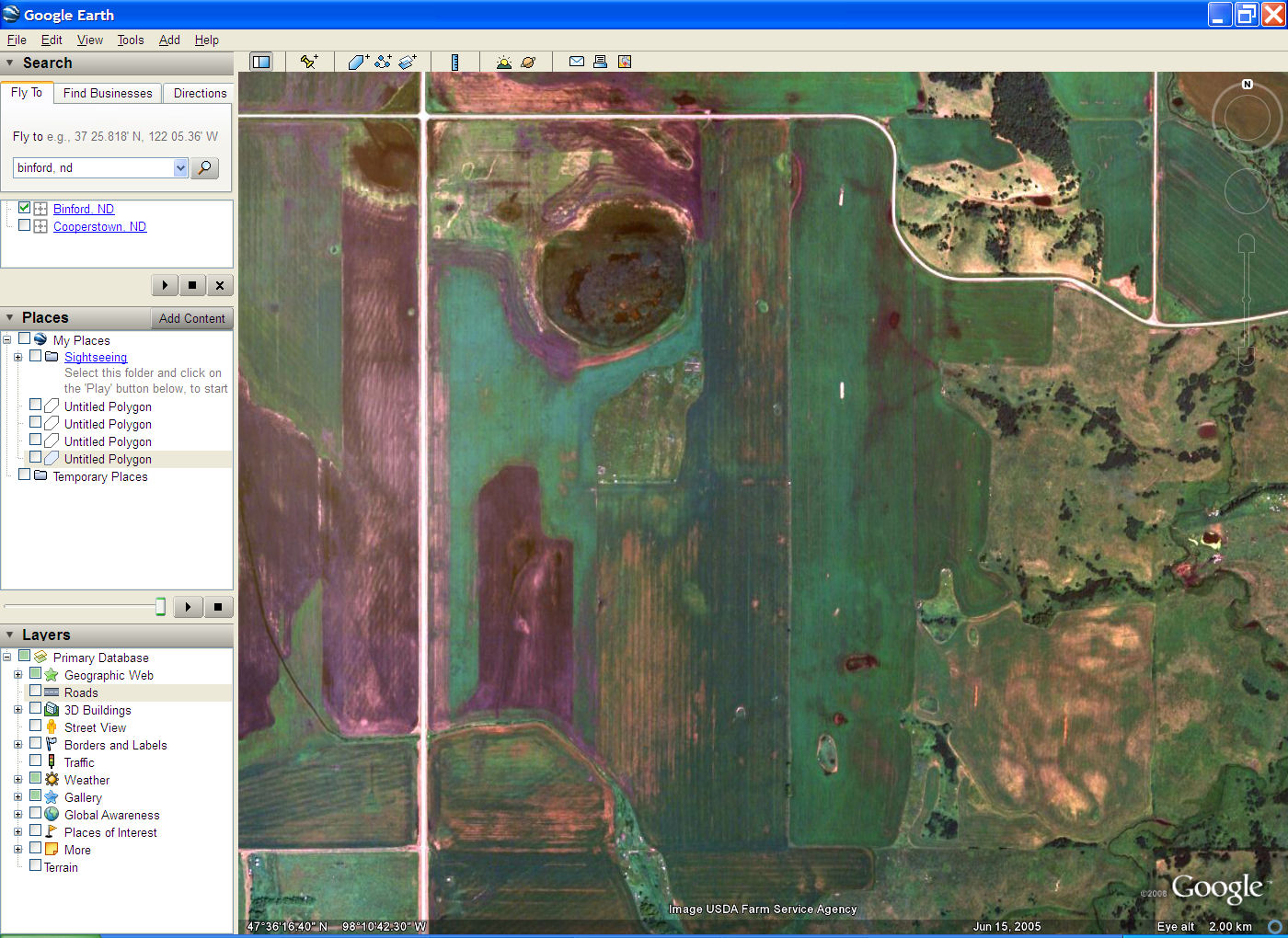Expand the Geographic Web layer node

17,675
